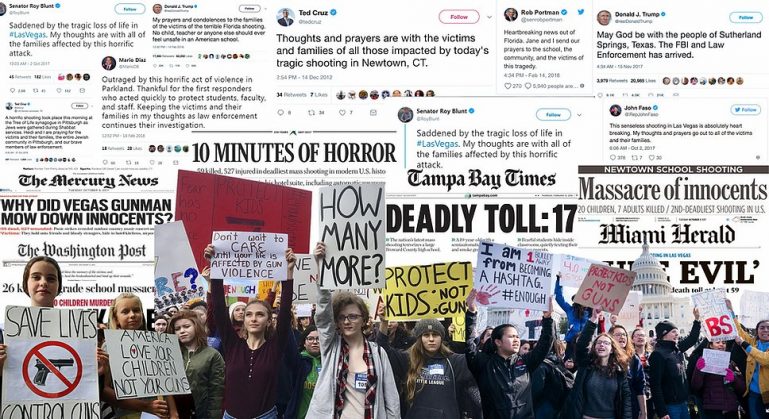This screenshot has height=419, width=769.
Task: Click the envelope message icon under Ted Cruz's tweet
Action: click(x=373, y=113)
